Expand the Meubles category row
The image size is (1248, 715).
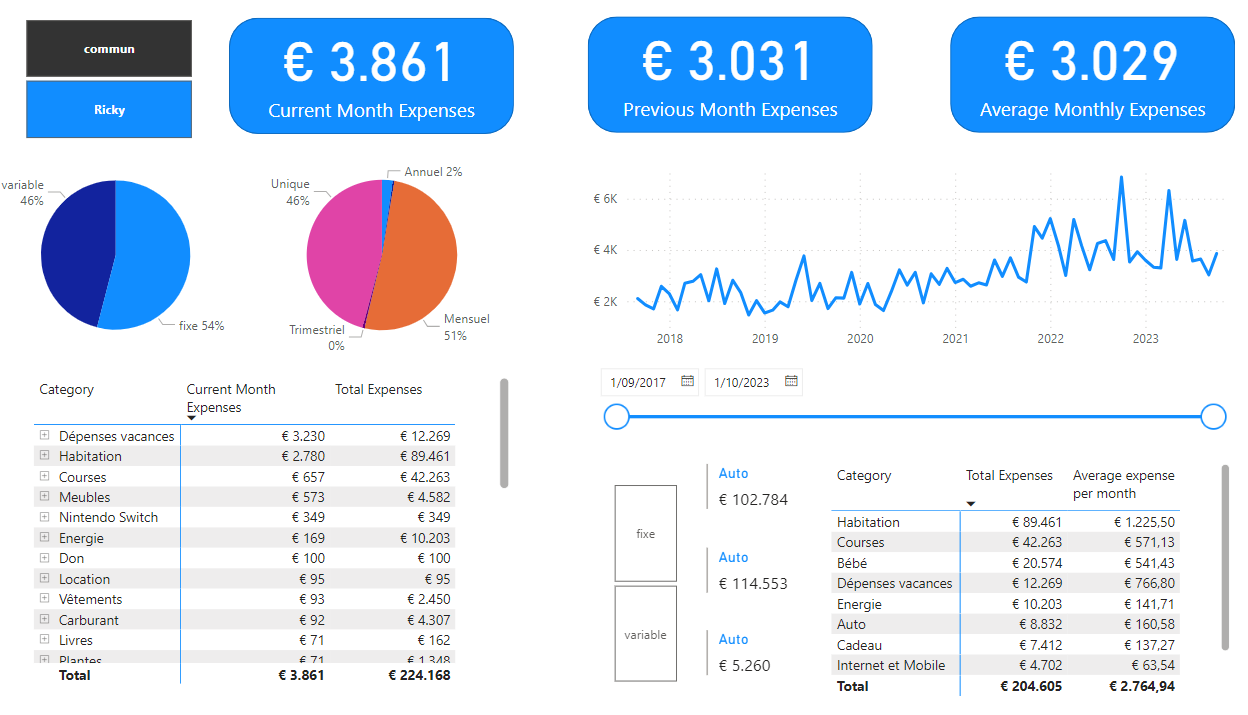[43, 496]
